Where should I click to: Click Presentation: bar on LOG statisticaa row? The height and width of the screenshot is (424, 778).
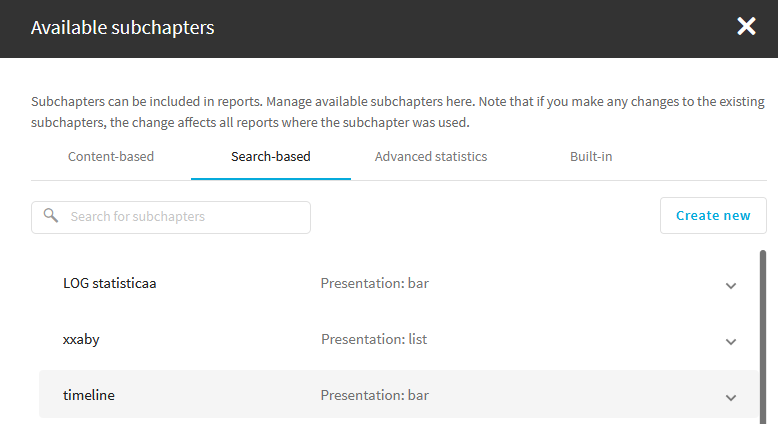tap(375, 283)
